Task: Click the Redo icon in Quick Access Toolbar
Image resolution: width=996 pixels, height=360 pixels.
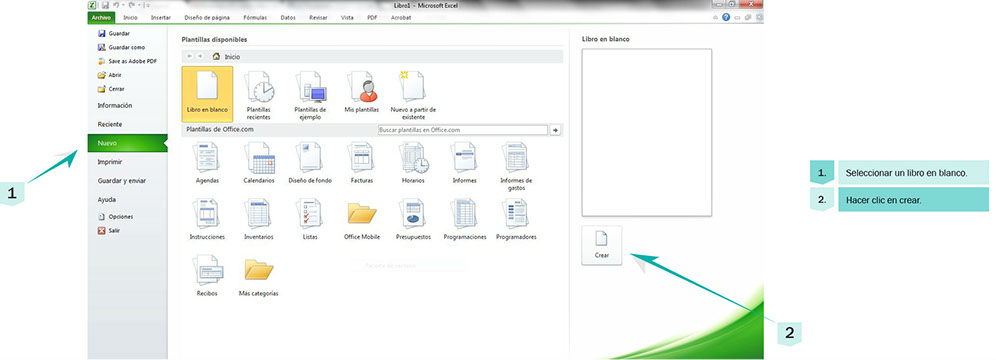Action: coord(130,5)
